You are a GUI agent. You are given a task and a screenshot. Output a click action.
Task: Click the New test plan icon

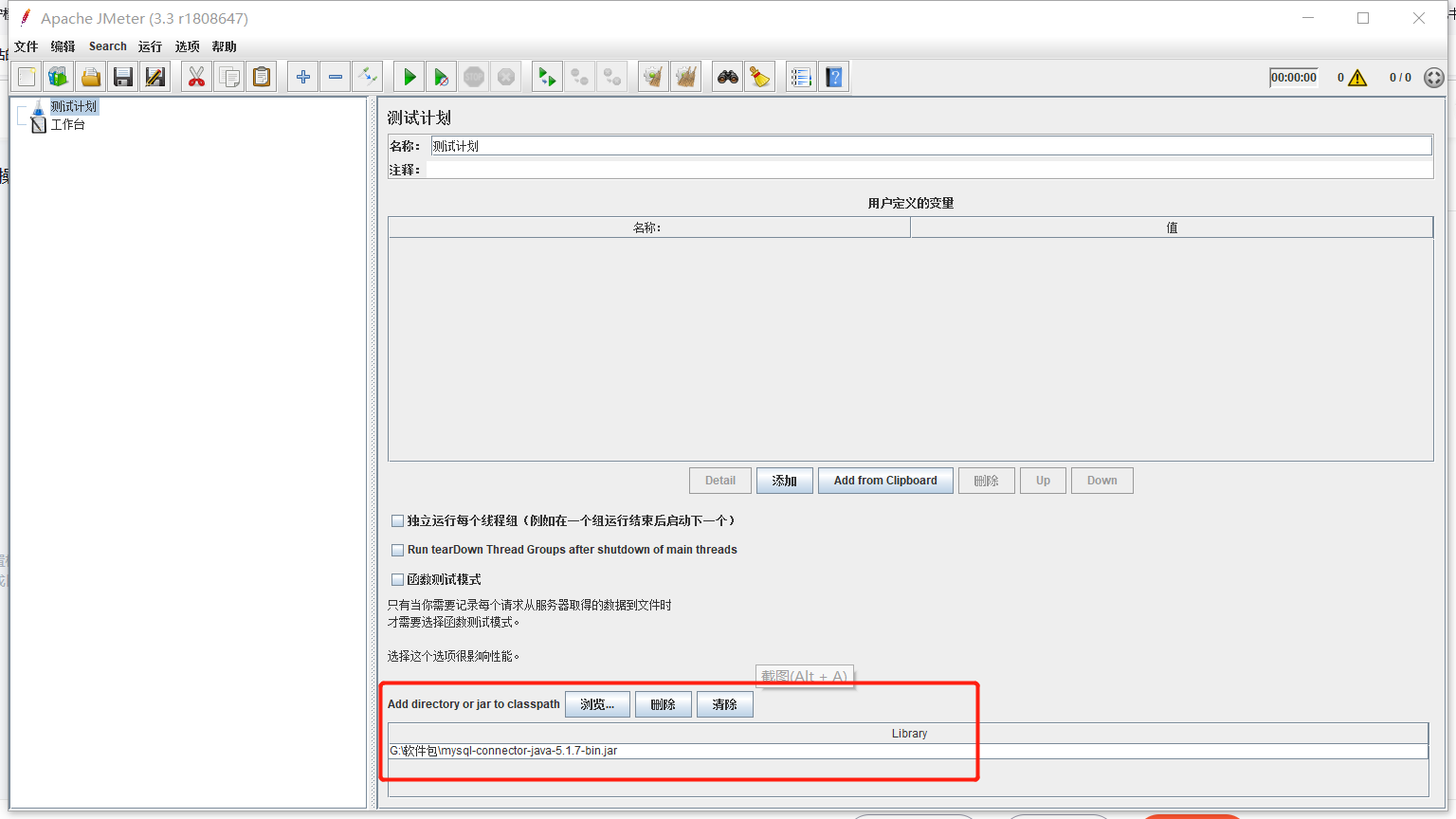(27, 77)
